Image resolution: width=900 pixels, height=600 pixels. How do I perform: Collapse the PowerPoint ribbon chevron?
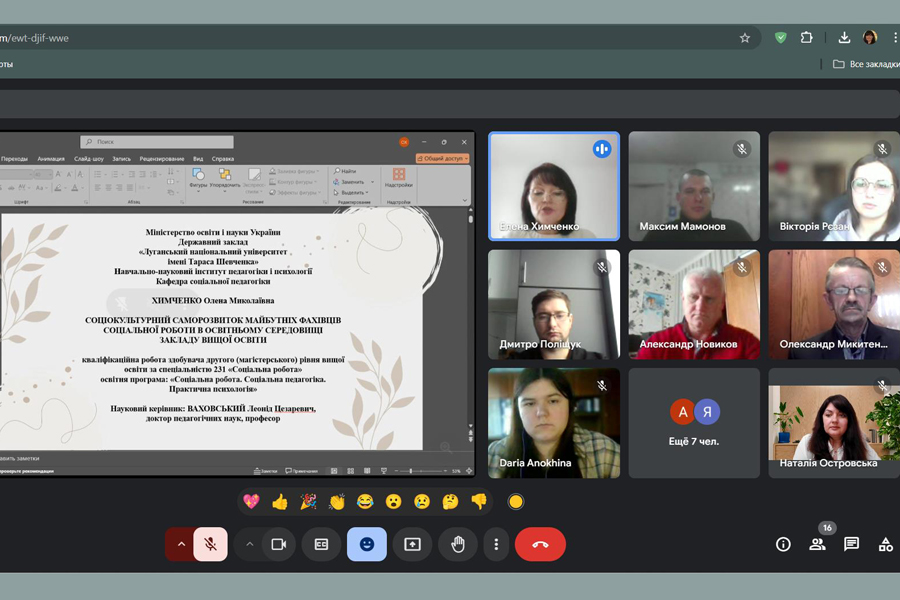tap(464, 200)
